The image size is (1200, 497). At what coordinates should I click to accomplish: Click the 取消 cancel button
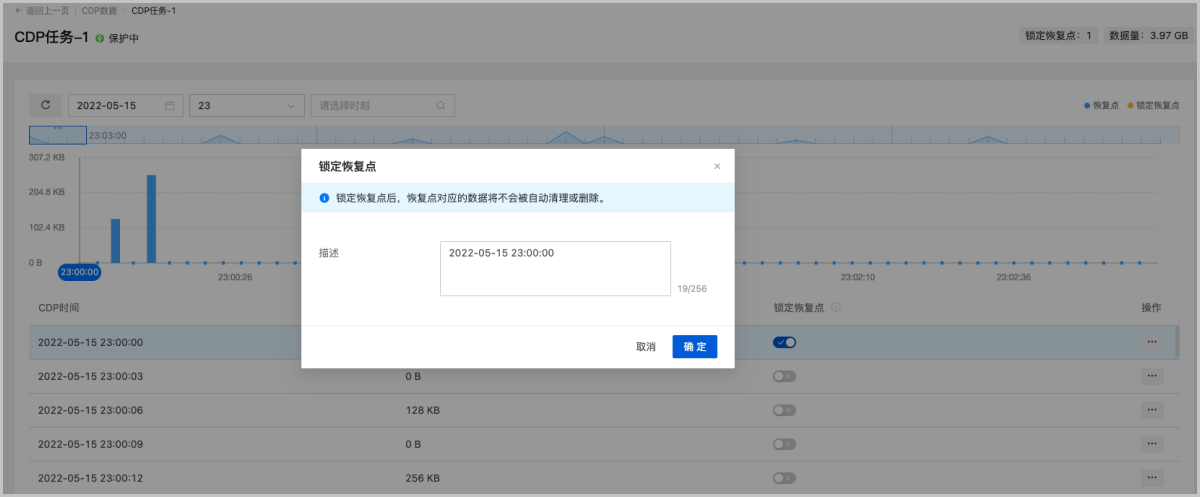(x=646, y=347)
